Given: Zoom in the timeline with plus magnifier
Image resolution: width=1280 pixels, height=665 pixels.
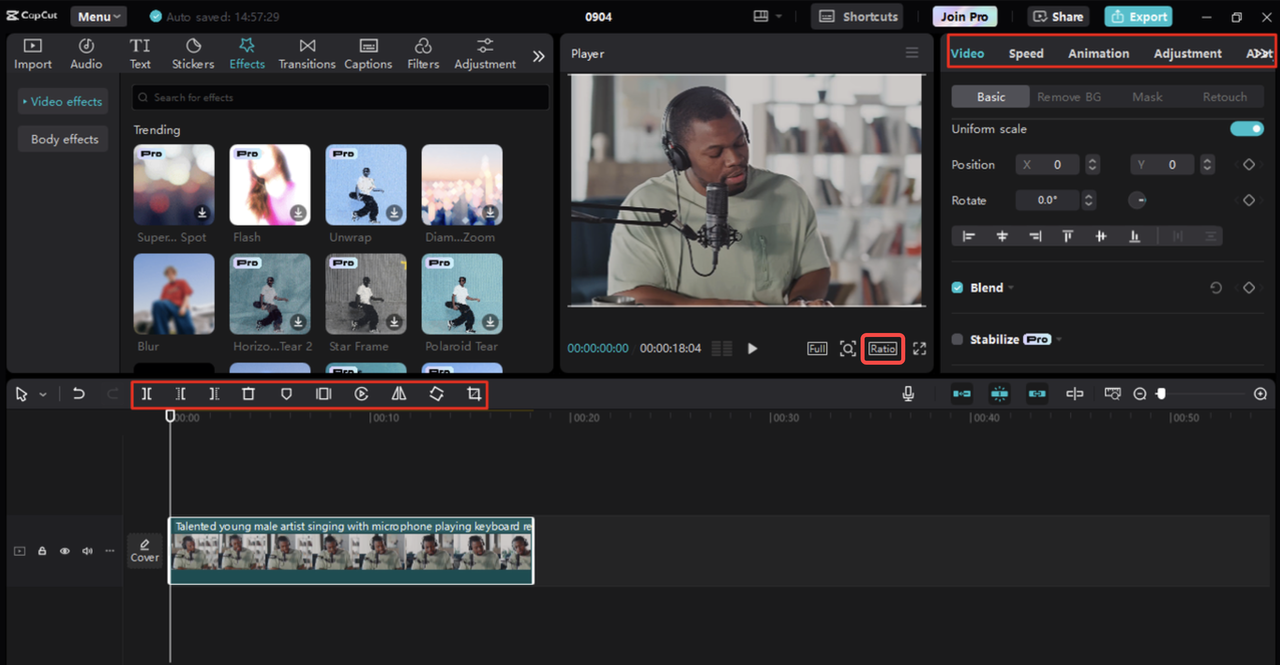Looking at the screenshot, I should pos(1260,394).
